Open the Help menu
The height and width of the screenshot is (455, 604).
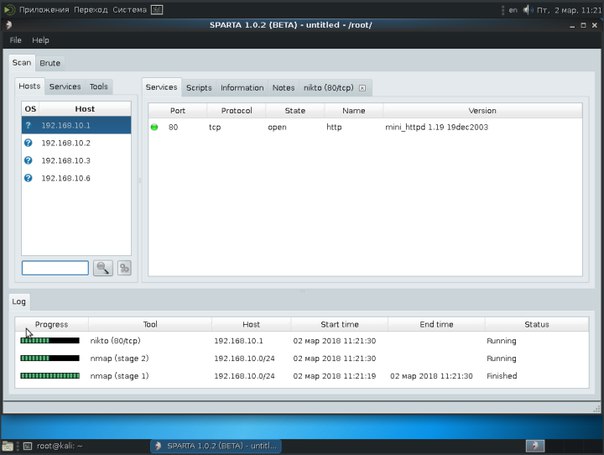(x=40, y=40)
